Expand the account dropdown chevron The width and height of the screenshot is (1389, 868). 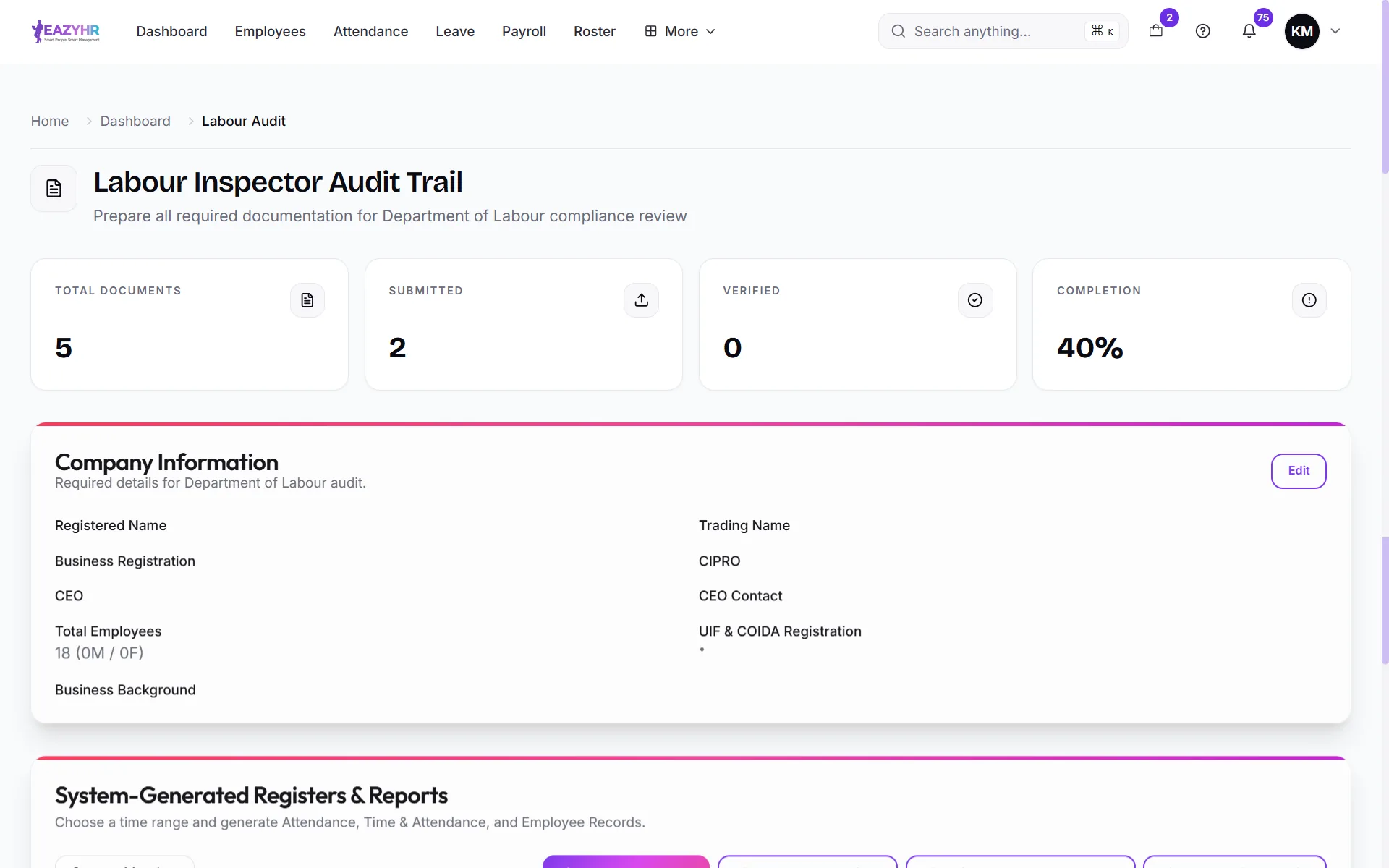click(1335, 31)
